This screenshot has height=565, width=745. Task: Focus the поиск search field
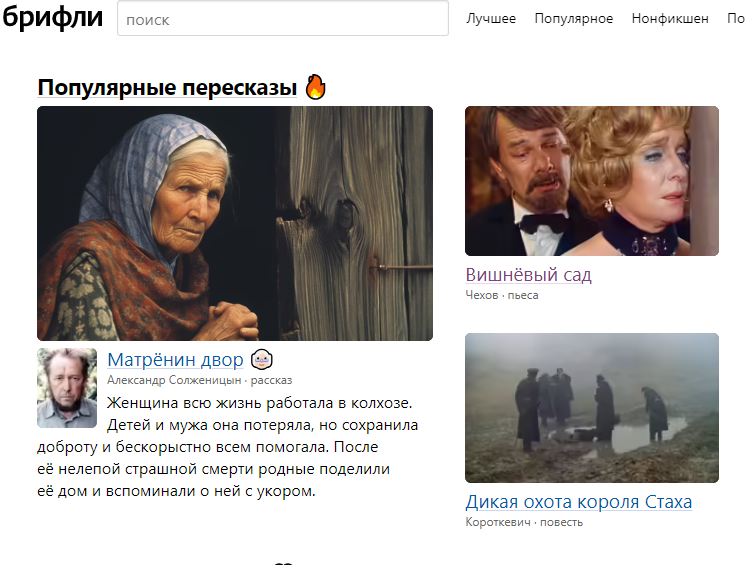(283, 19)
